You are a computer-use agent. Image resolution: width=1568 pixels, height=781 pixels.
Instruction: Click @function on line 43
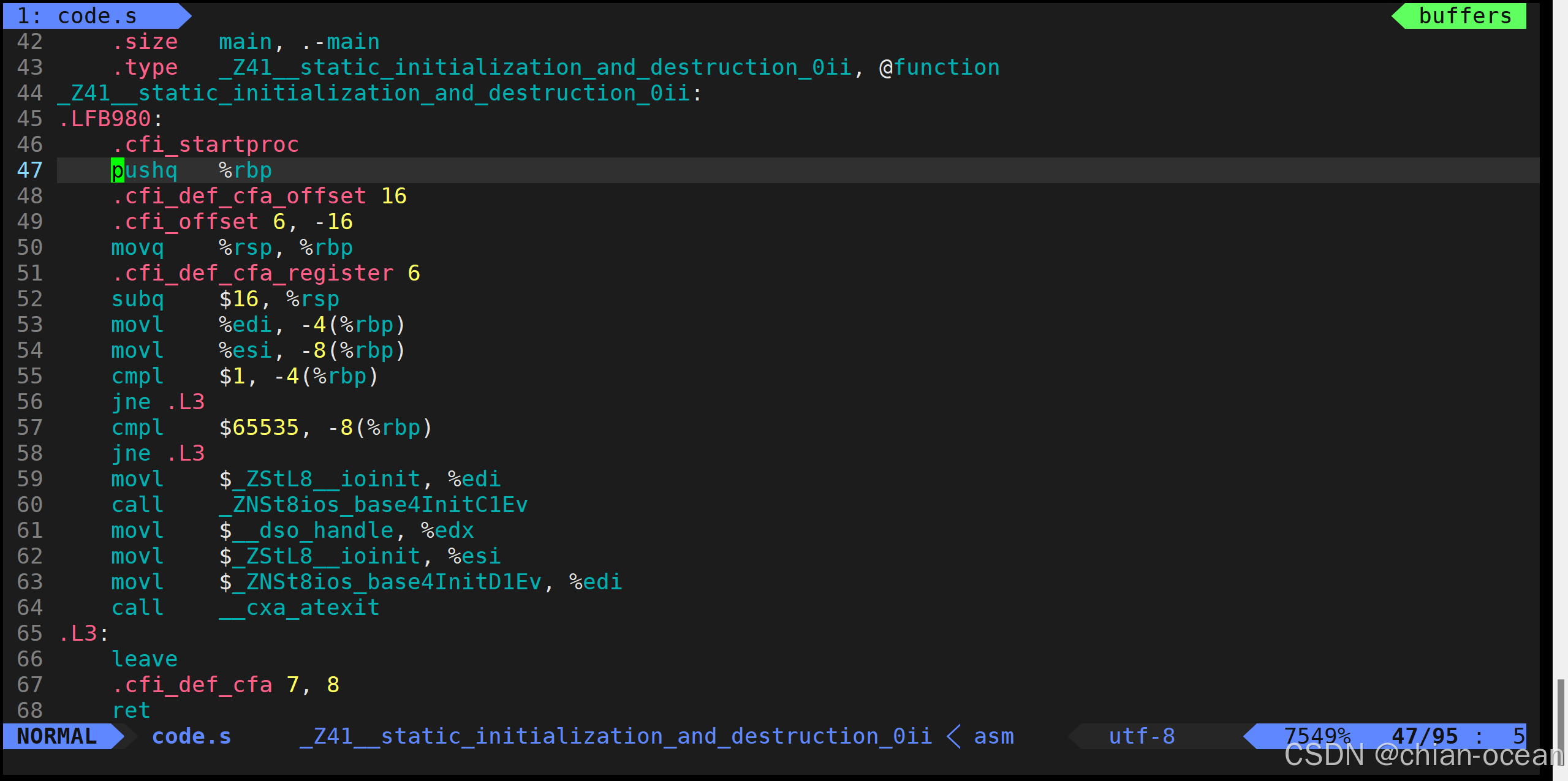point(939,67)
